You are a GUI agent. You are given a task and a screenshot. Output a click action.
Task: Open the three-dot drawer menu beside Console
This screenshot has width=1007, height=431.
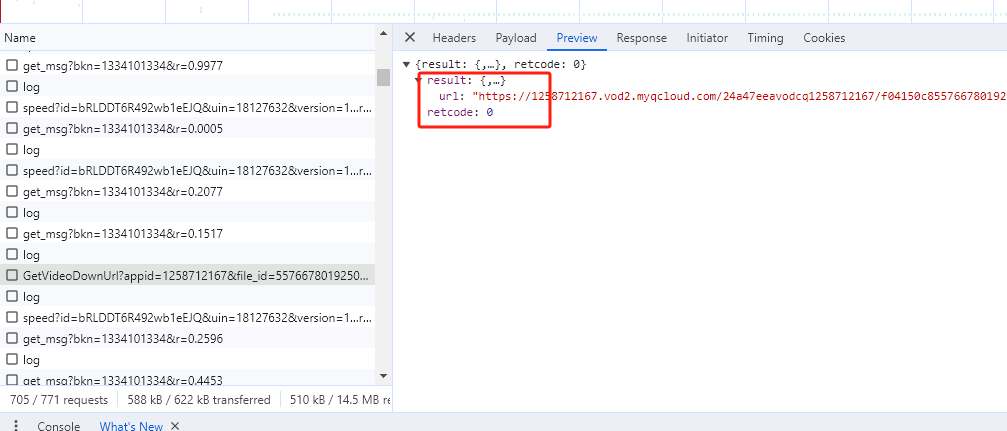(17, 426)
